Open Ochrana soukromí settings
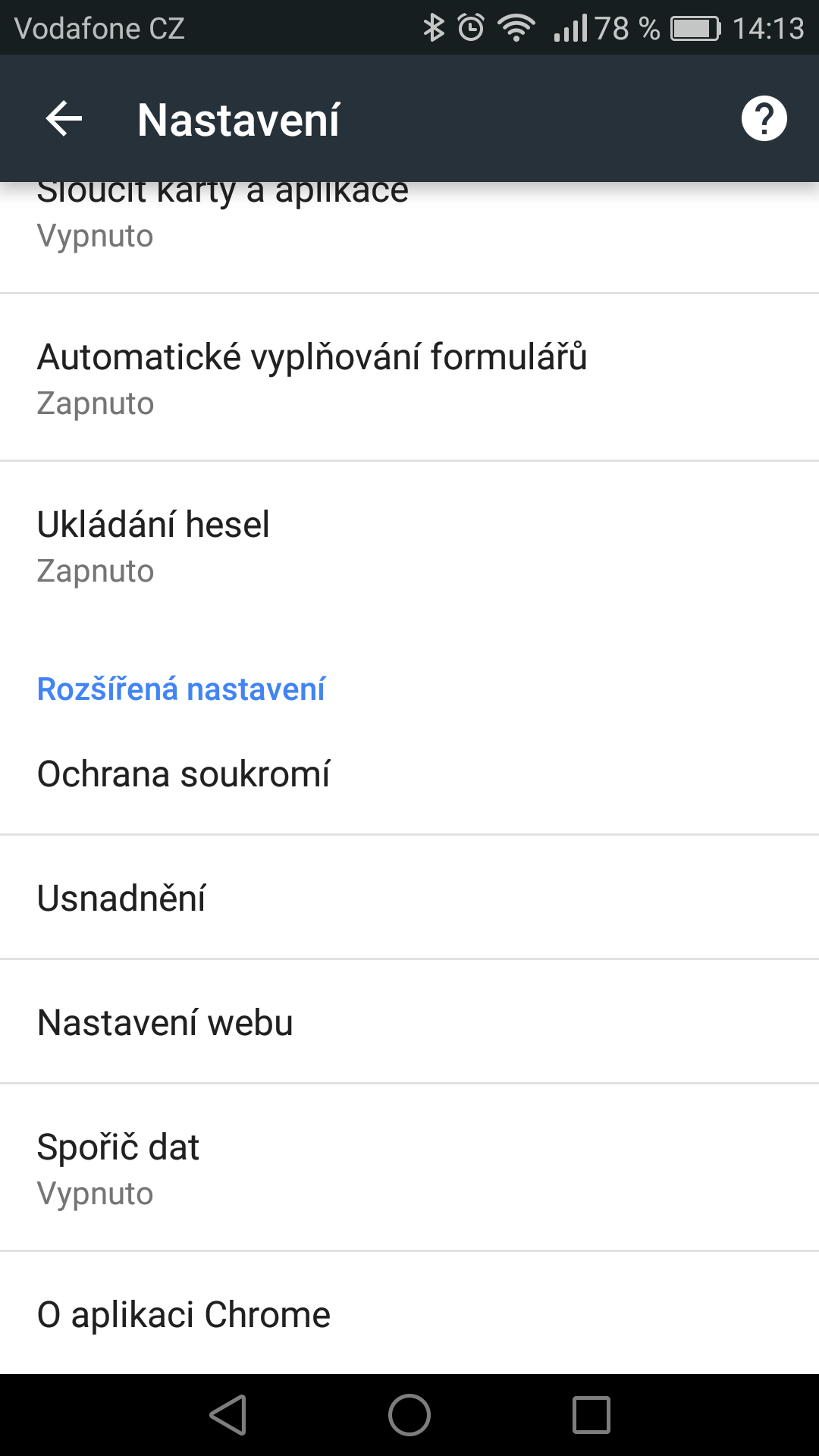The height and width of the screenshot is (1456, 819). (409, 774)
